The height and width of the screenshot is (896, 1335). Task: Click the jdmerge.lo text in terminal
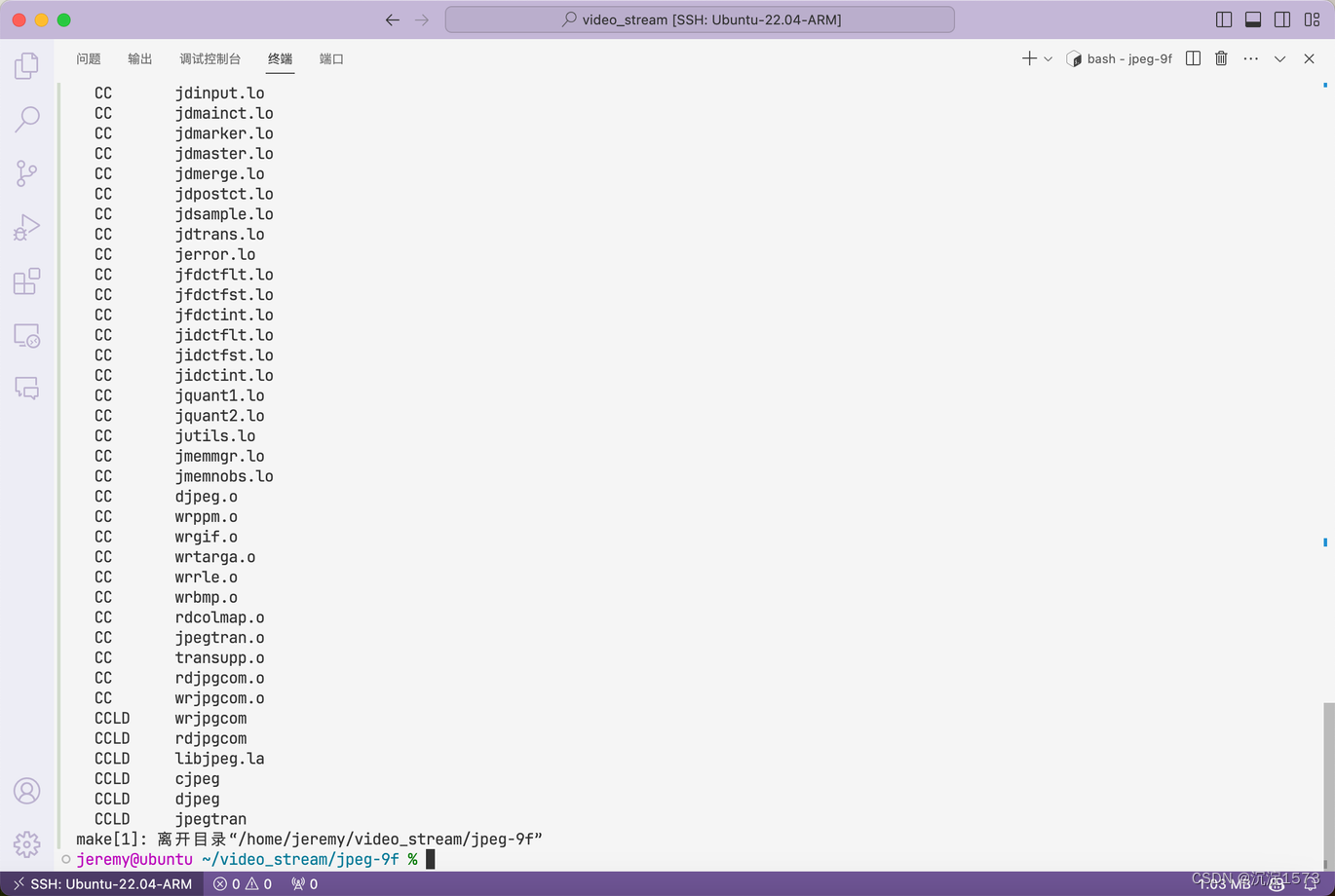coord(220,174)
